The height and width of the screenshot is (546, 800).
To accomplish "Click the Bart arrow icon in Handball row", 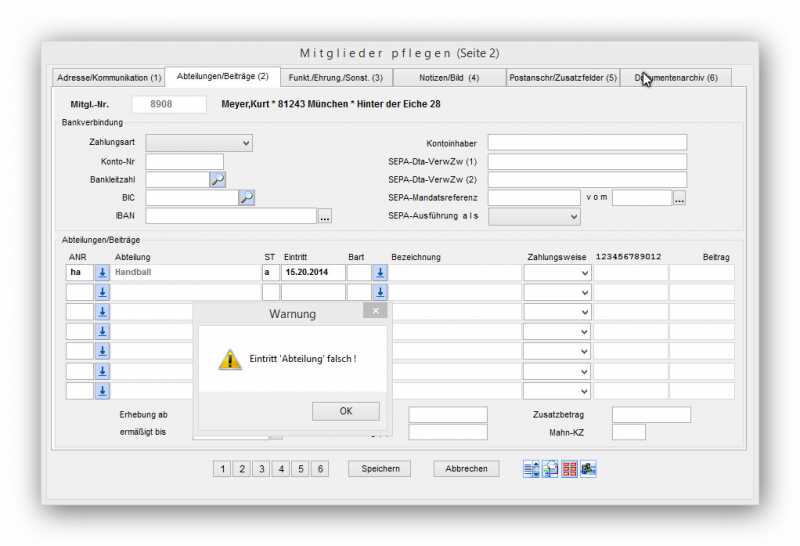I will point(380,272).
